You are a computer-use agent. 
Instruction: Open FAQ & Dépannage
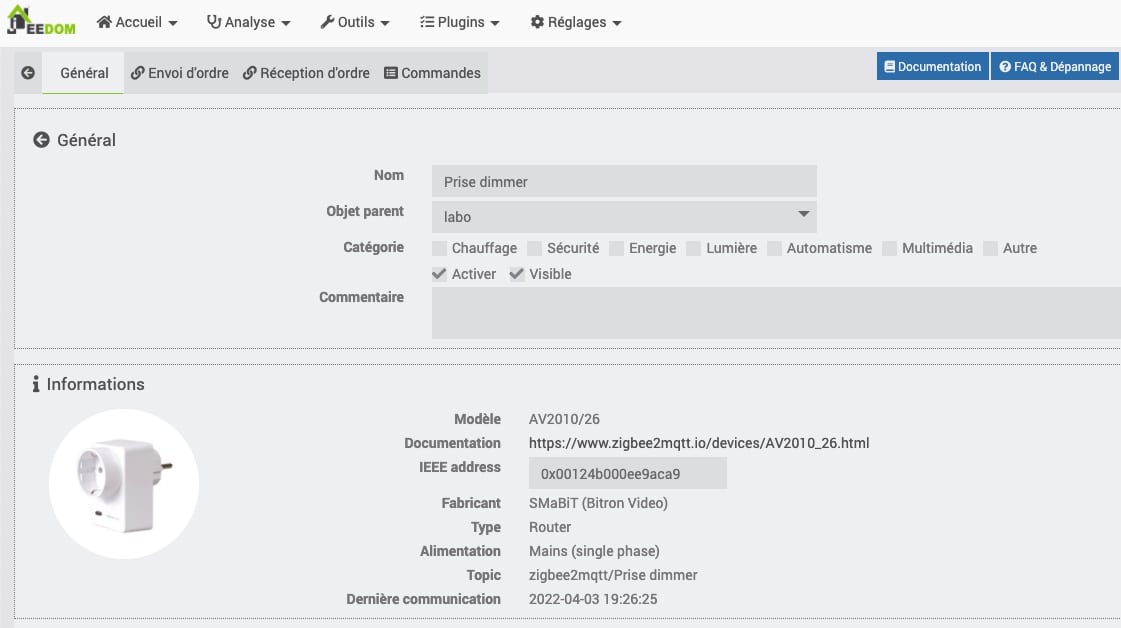[1055, 67]
